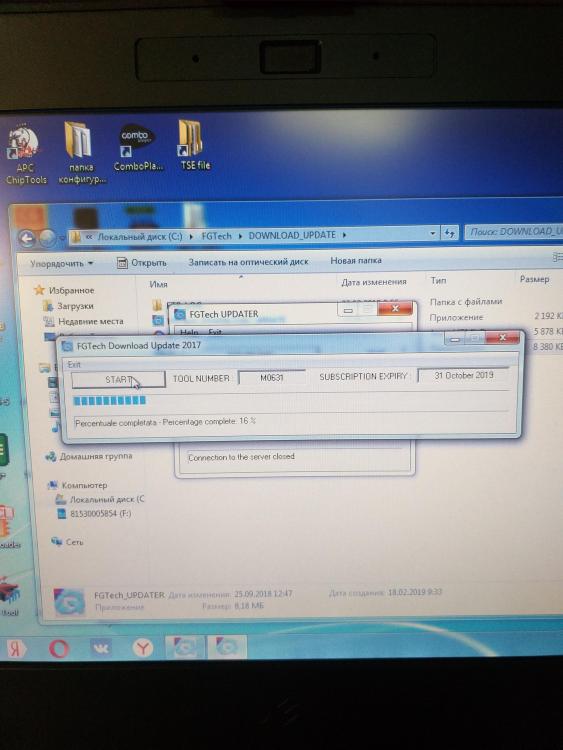Select the TSE file desktop folder
This screenshot has height=750, width=563.
click(x=194, y=145)
